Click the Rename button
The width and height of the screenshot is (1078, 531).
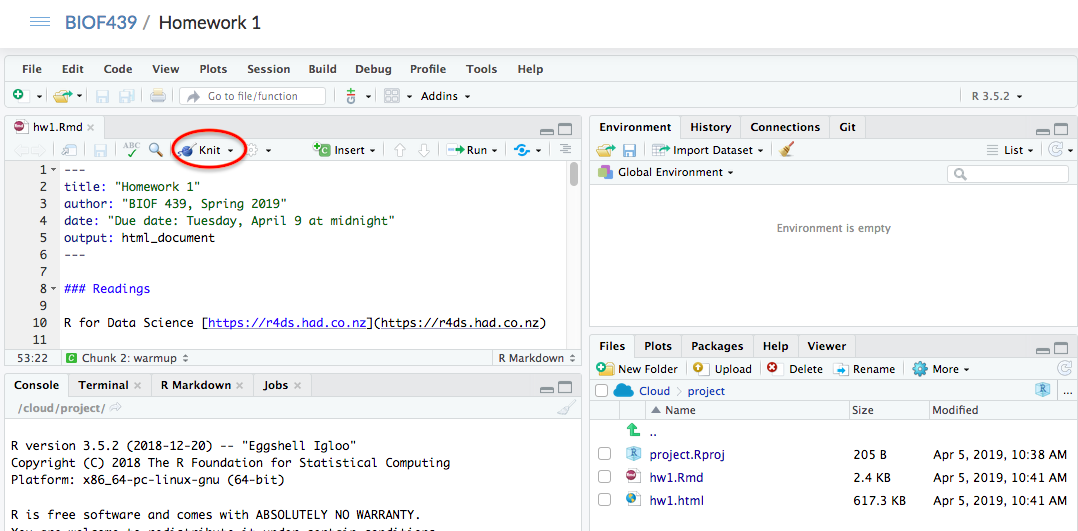(x=865, y=369)
